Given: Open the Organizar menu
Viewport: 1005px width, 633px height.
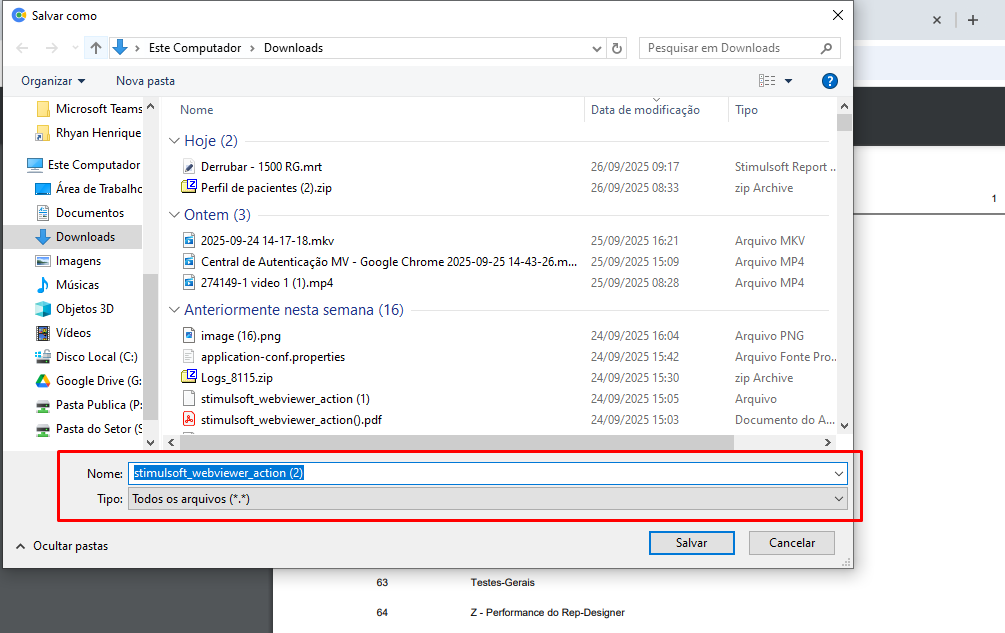Looking at the screenshot, I should (53, 81).
